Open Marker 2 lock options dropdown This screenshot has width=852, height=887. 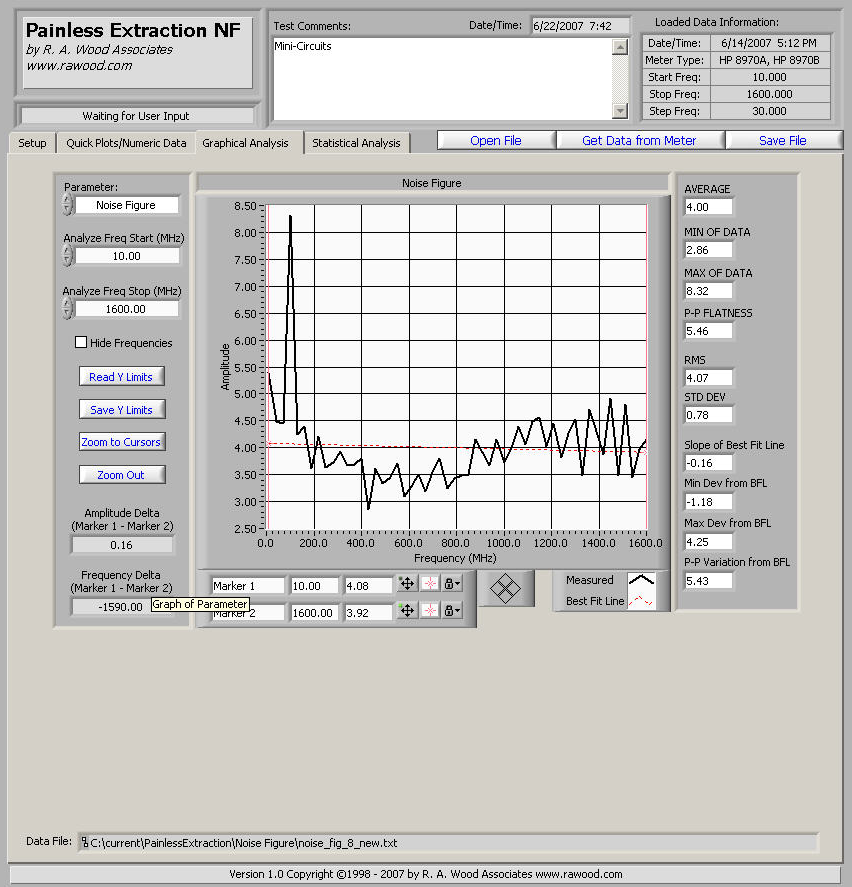pos(453,611)
